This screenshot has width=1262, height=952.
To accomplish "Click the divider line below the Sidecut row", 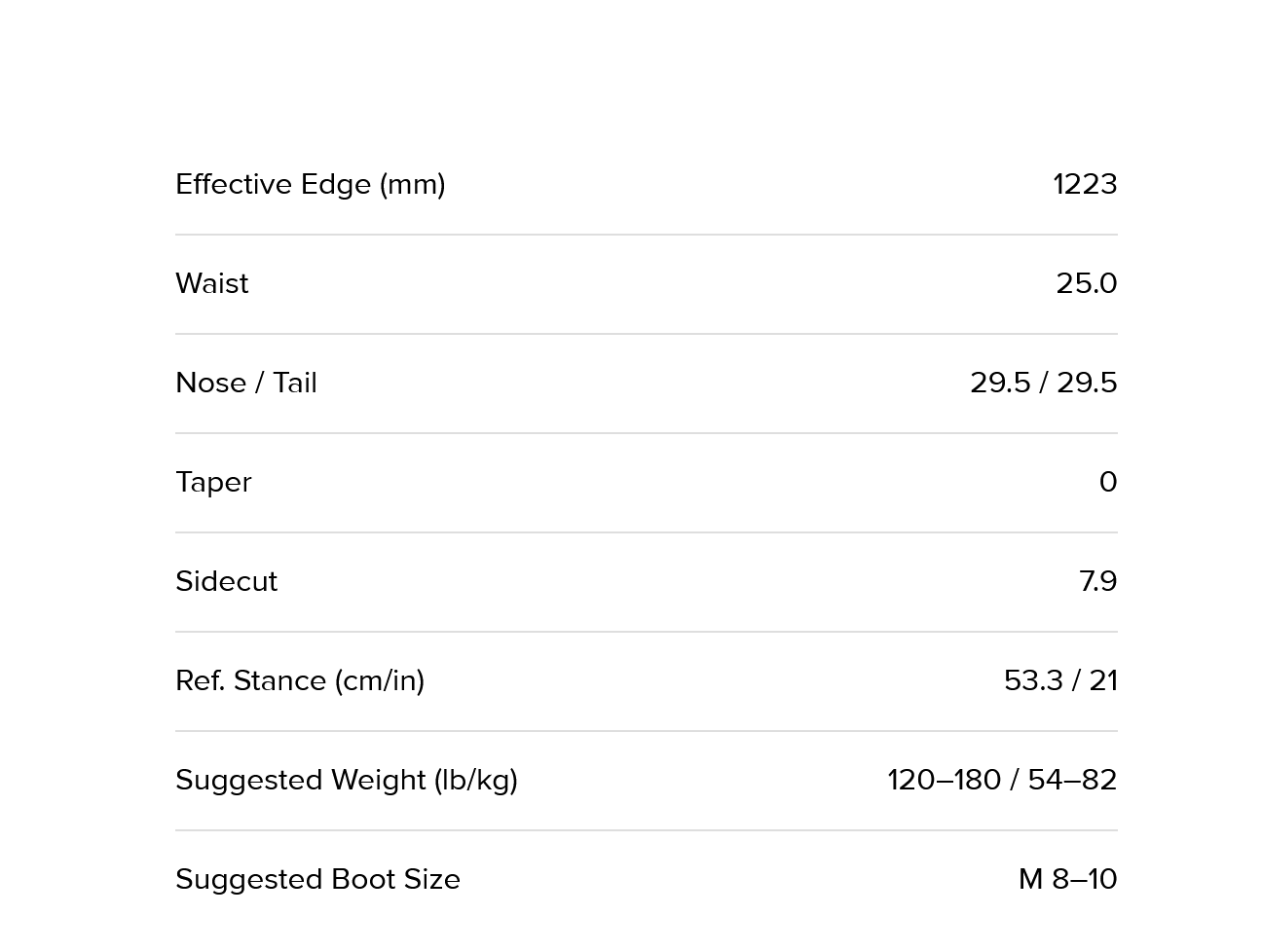I will coord(646,632).
